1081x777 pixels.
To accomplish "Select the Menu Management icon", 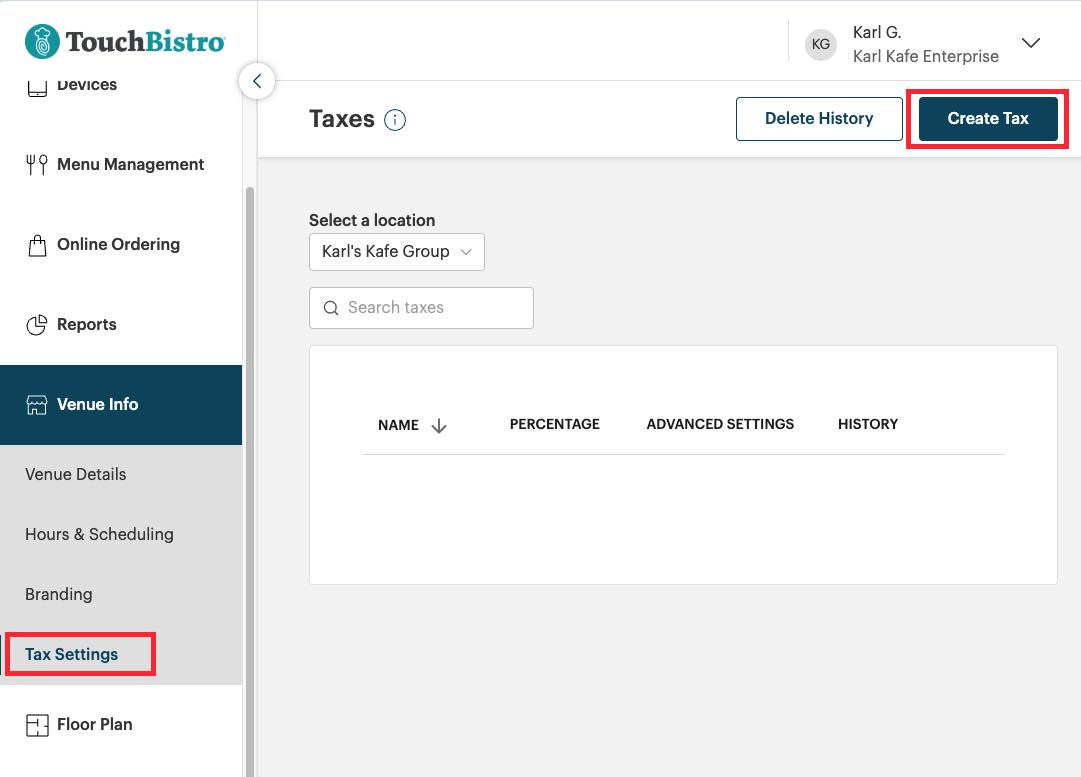I will point(37,164).
